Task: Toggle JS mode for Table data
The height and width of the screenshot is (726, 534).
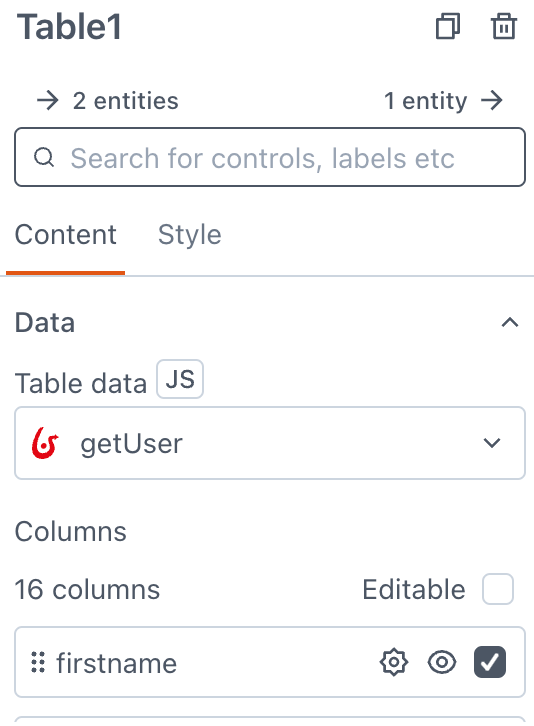Action: pos(180,379)
